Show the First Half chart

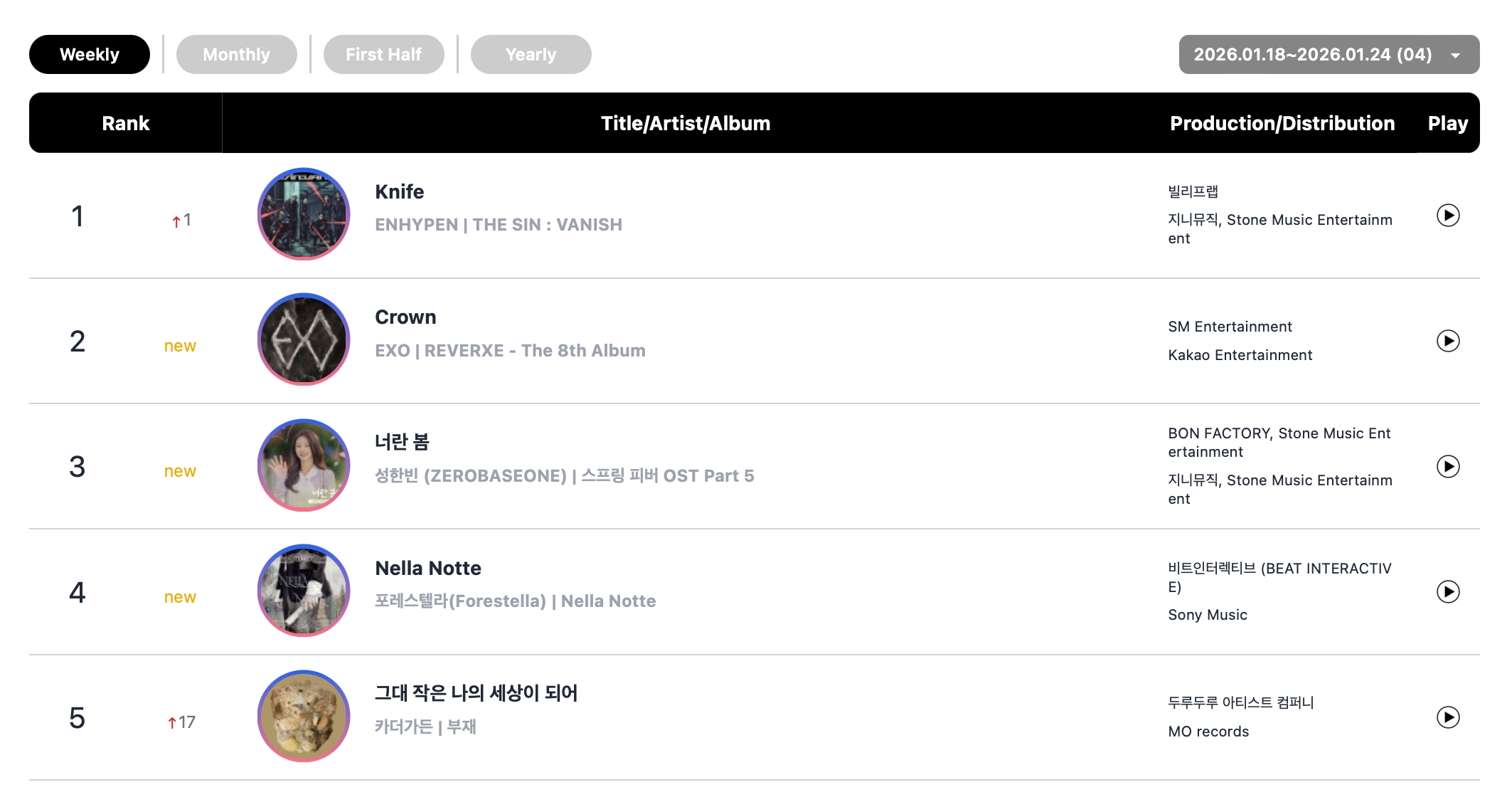click(x=383, y=55)
